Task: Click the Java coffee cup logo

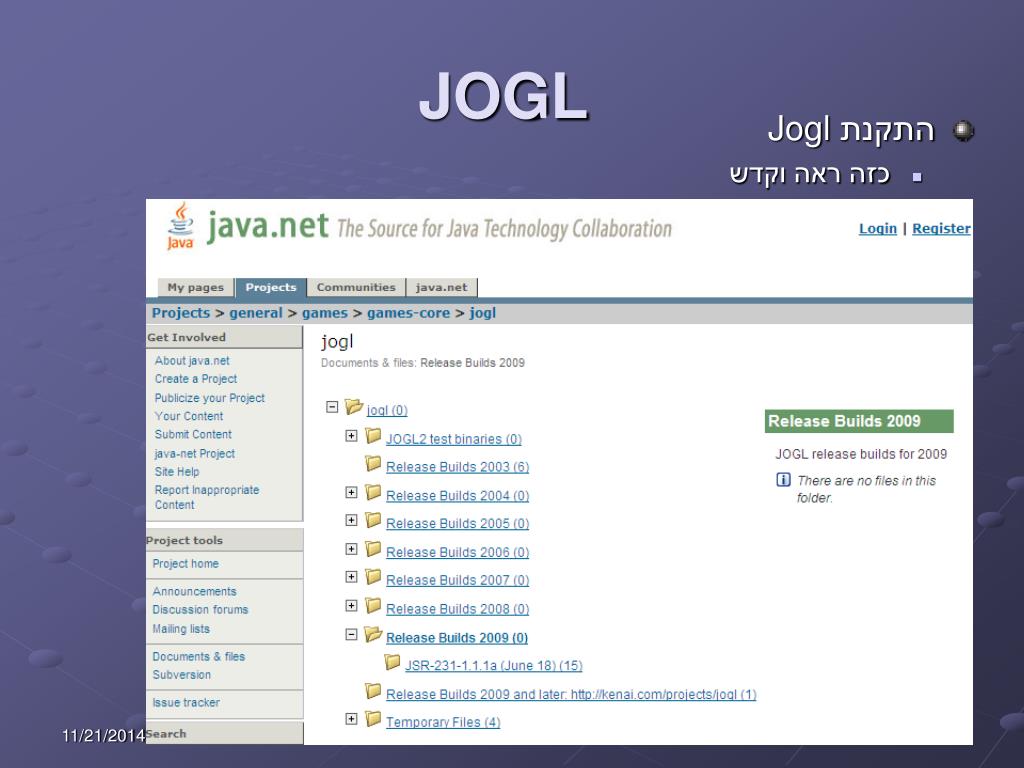Action: click(x=181, y=225)
